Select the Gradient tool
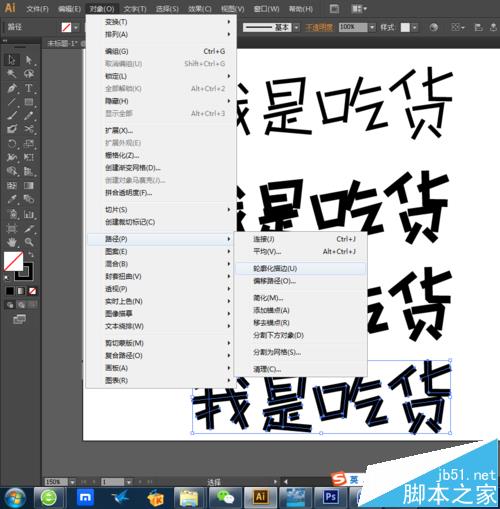This screenshot has width=500, height=509. coord(29,185)
